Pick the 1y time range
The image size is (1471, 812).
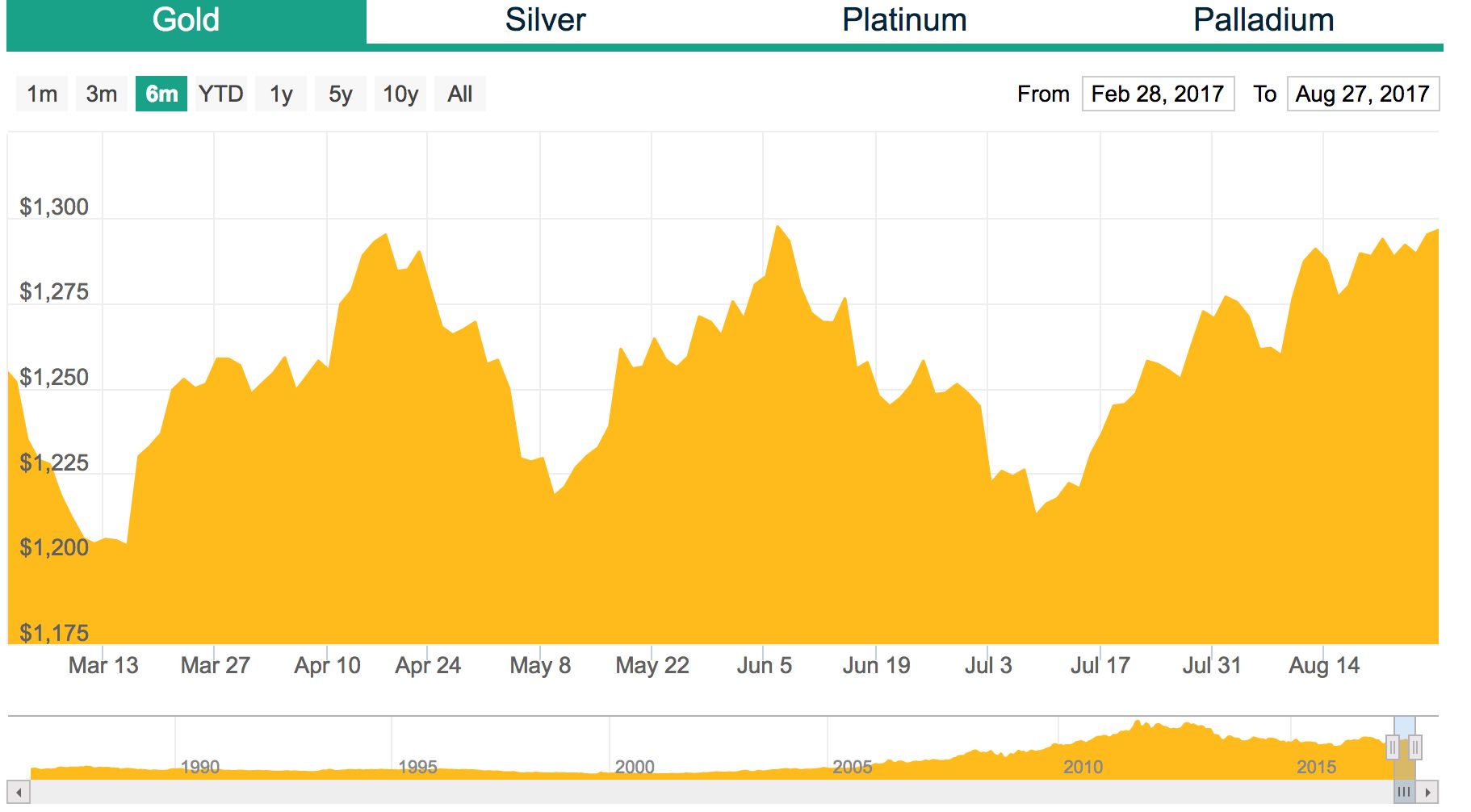[x=281, y=94]
